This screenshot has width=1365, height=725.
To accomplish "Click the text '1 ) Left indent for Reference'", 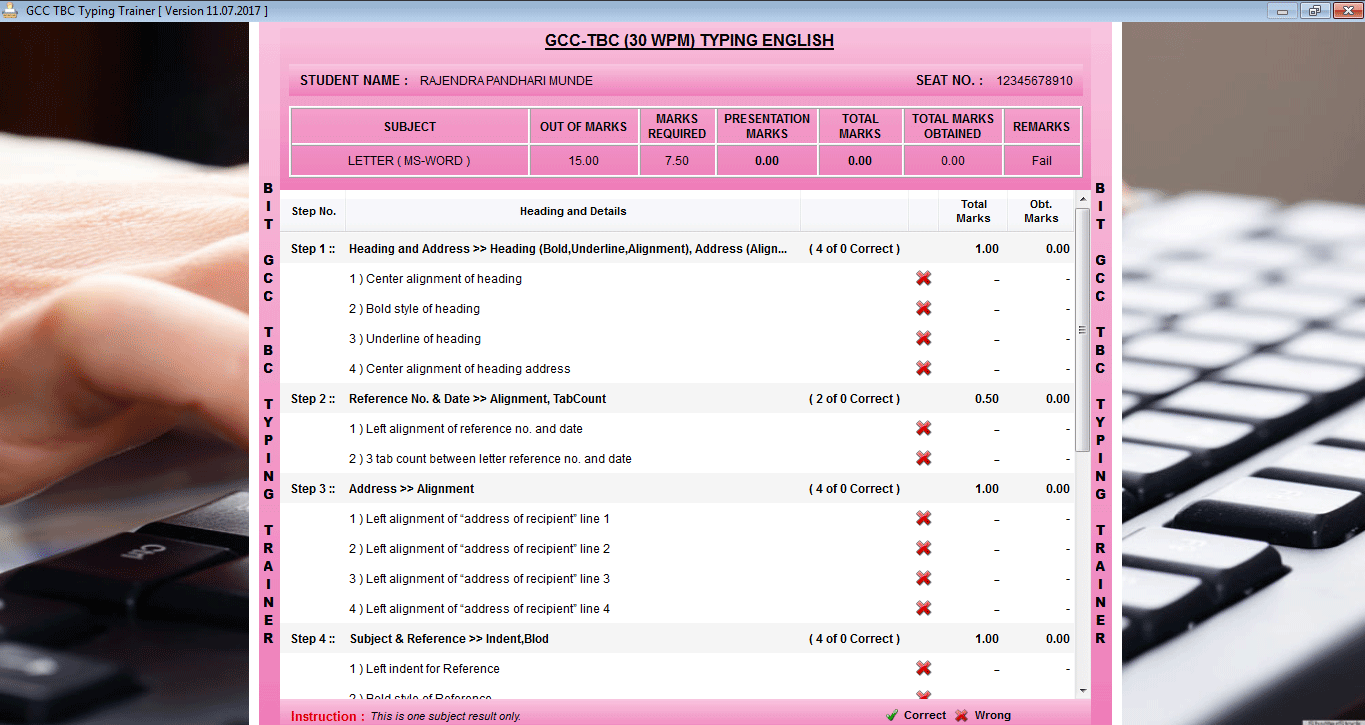I will [424, 669].
